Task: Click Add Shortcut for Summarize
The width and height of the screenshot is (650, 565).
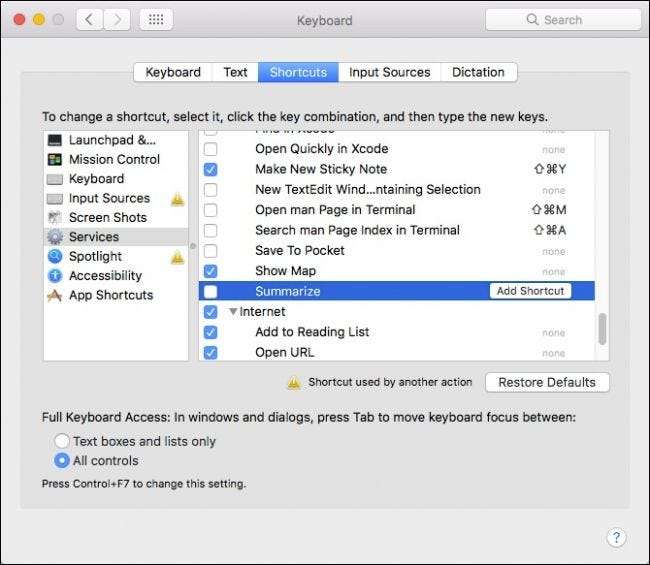Action: click(530, 291)
